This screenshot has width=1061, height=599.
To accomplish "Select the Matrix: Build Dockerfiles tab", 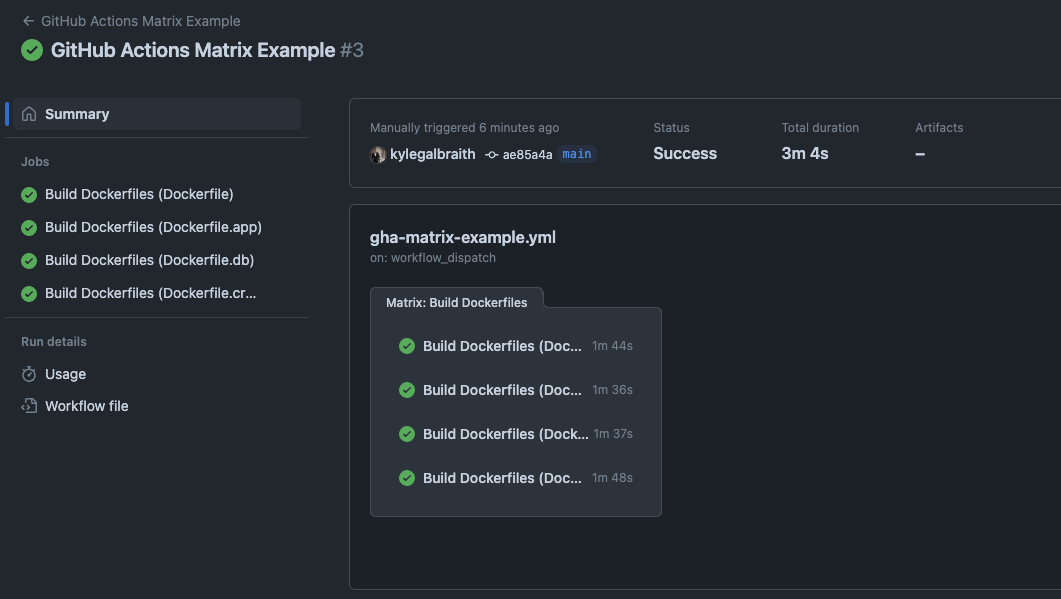I will [x=457, y=302].
